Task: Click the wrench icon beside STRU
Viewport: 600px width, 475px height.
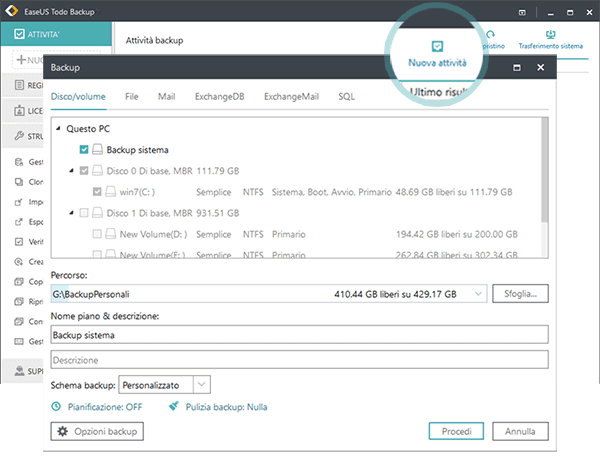Action: pos(19,136)
